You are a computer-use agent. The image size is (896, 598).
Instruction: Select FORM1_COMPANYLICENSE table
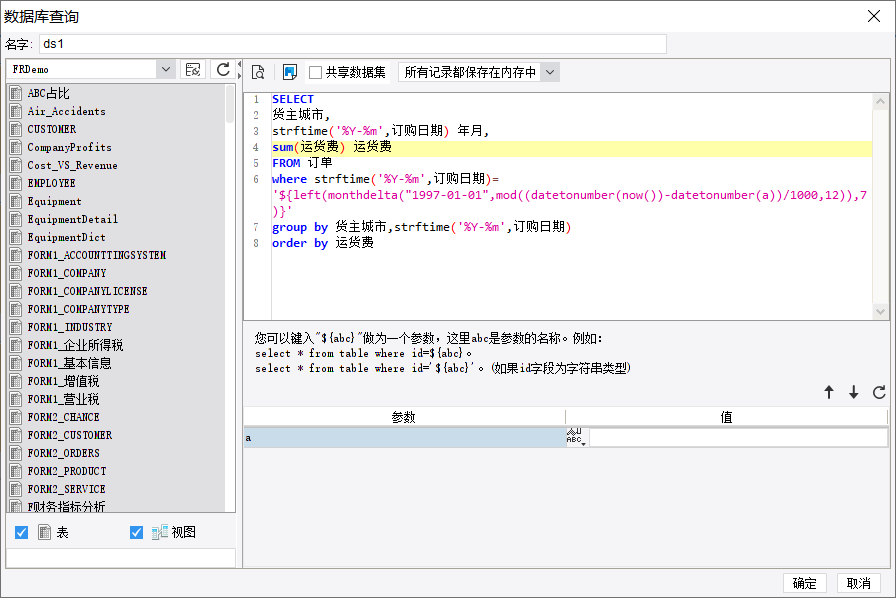pos(87,291)
